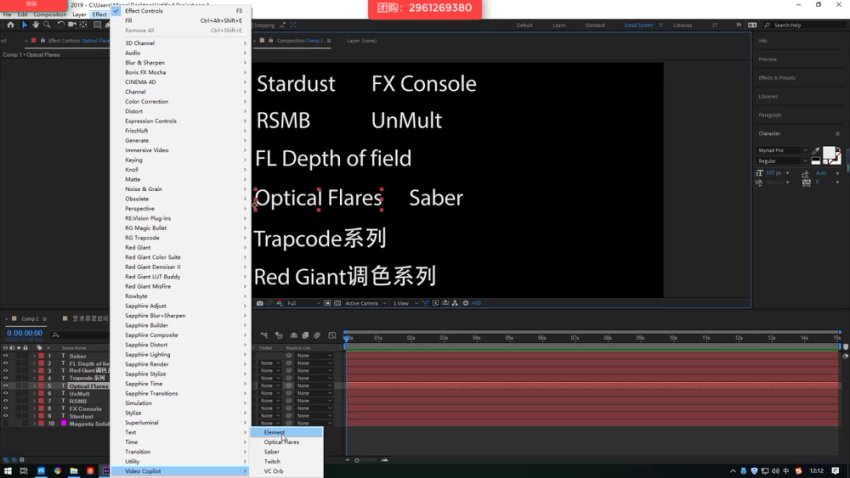
Task: Choose Element from the Video Copilot submenu
Action: 286,432
